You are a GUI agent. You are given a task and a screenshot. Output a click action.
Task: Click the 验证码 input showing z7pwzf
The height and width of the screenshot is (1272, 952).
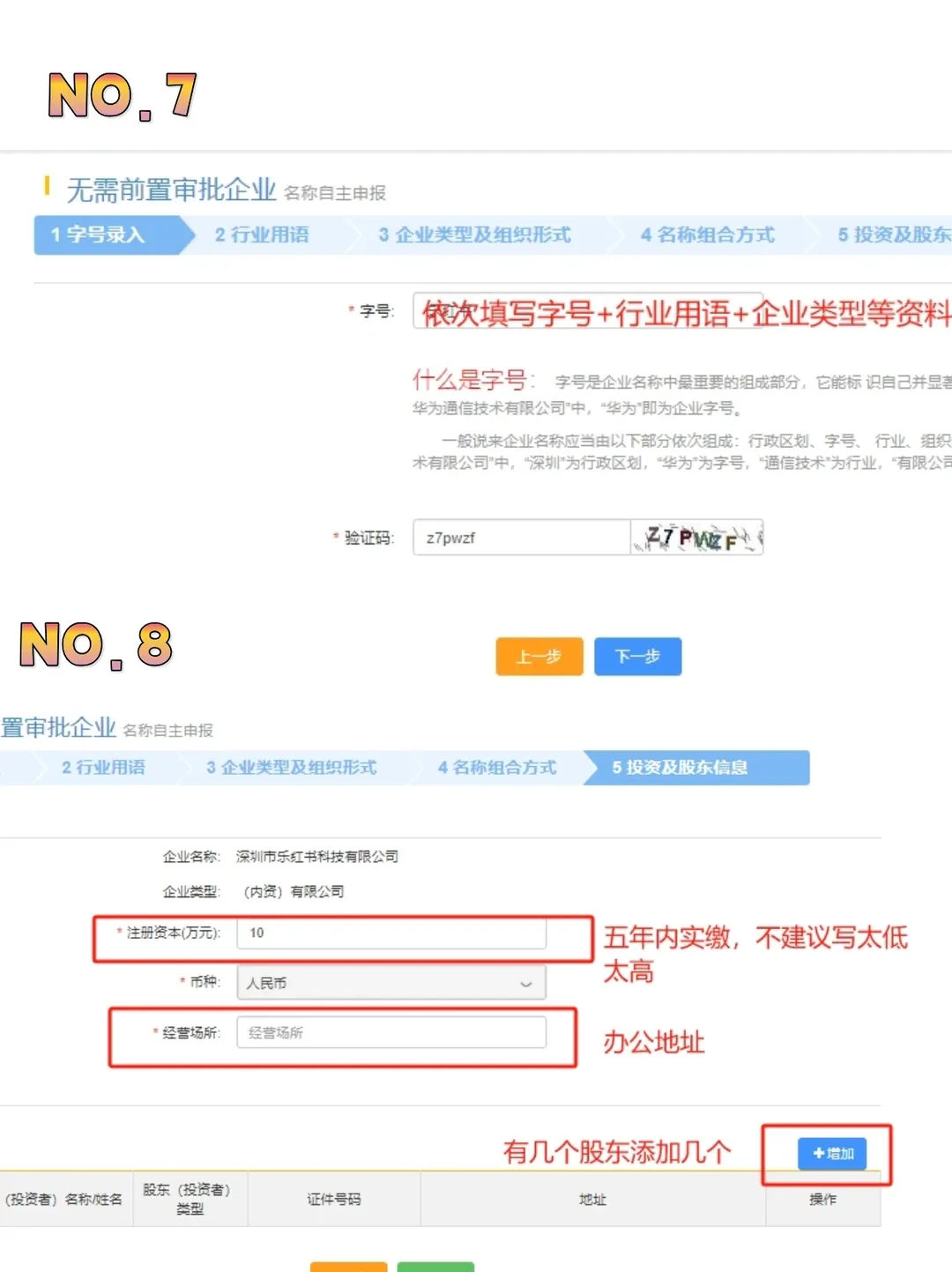click(x=520, y=538)
